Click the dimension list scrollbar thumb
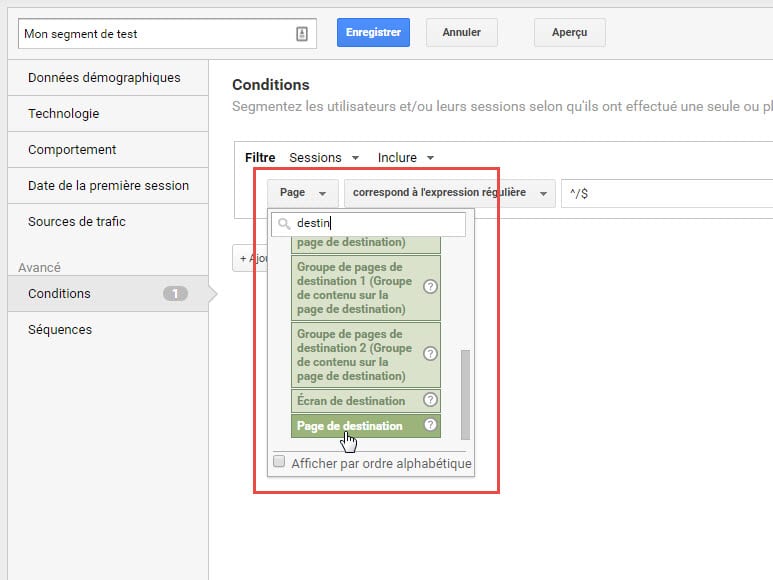This screenshot has height=580, width=773. [x=465, y=394]
